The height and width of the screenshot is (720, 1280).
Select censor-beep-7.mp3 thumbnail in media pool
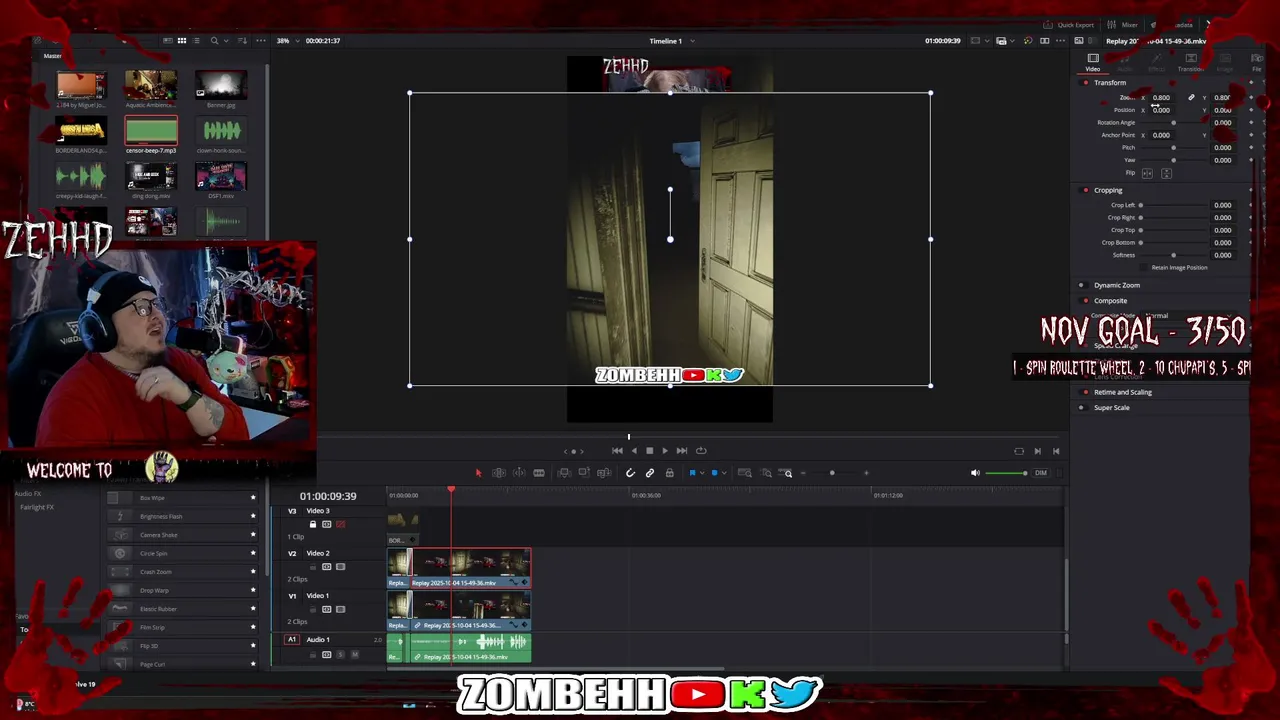tap(151, 131)
